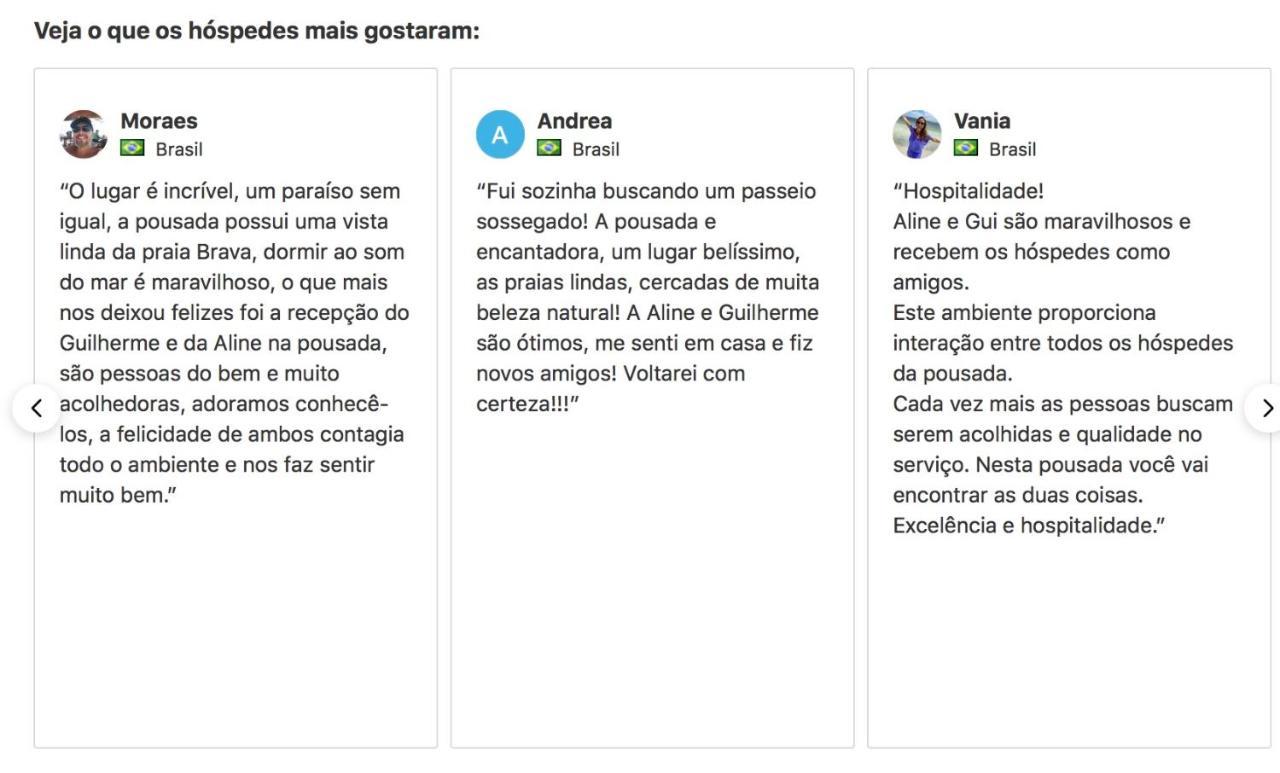
Task: Select the reviewer name Moraes
Action: click(x=159, y=121)
